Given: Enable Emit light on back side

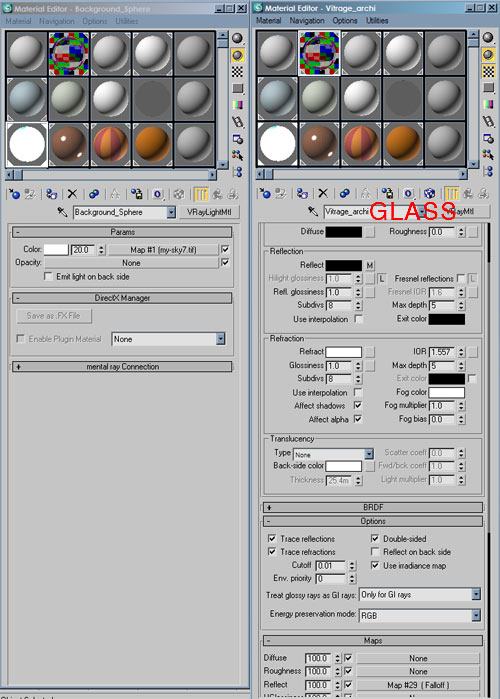Looking at the screenshot, I should tap(48, 276).
